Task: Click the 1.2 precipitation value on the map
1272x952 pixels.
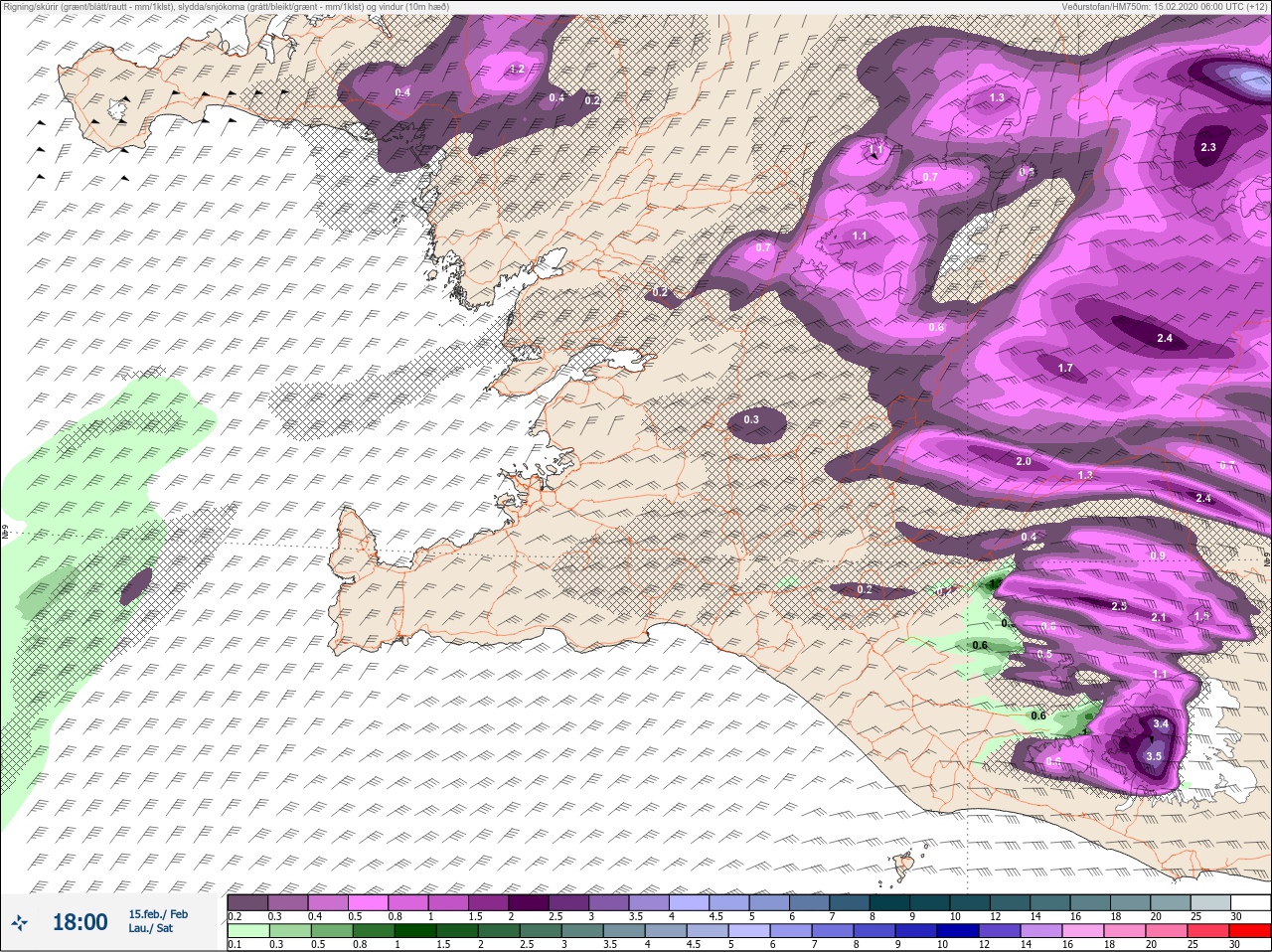Action: point(517,69)
